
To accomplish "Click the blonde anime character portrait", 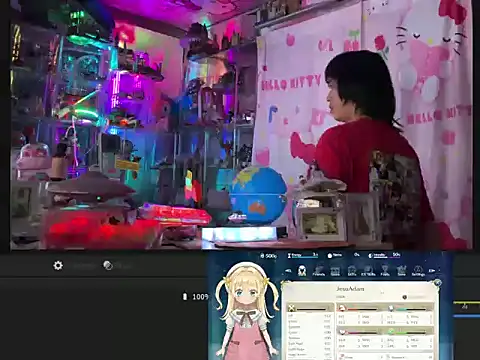I will point(247,310).
